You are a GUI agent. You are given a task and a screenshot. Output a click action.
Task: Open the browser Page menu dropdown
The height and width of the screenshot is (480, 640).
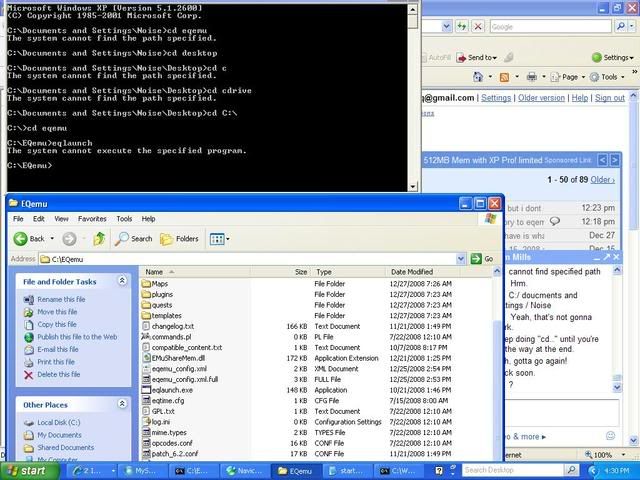568,77
